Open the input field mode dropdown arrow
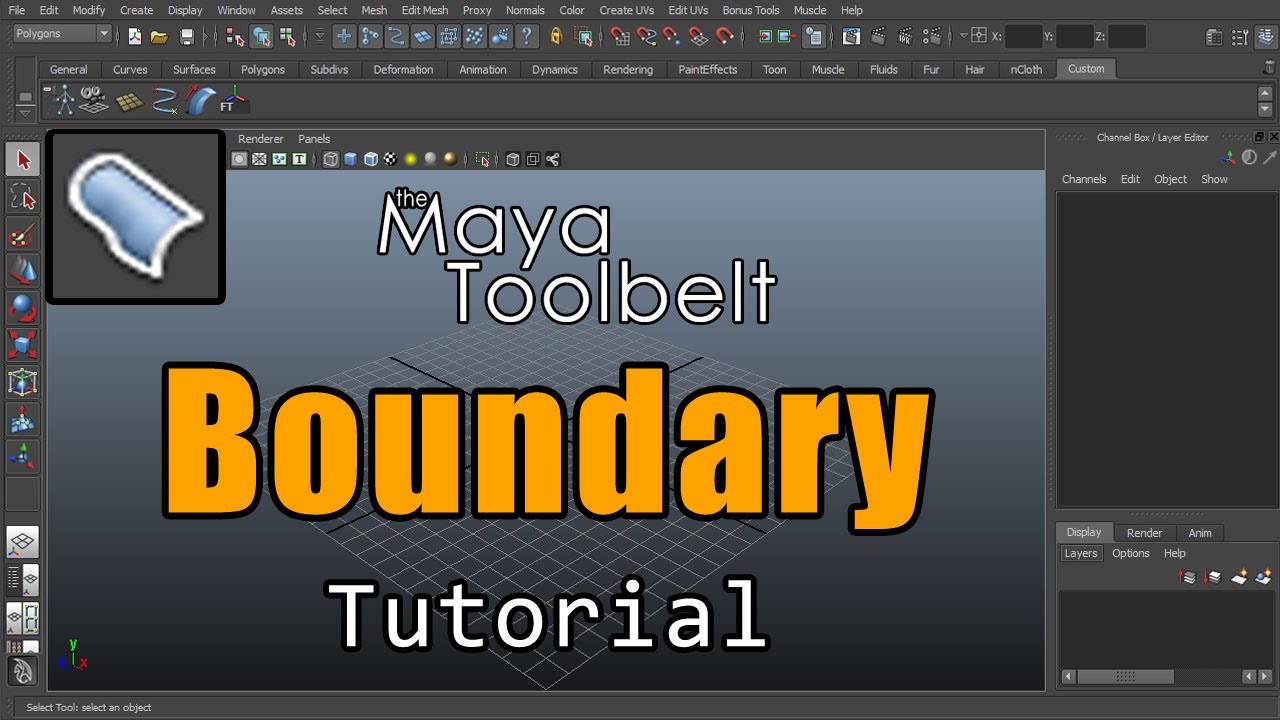The height and width of the screenshot is (720, 1280). point(963,36)
